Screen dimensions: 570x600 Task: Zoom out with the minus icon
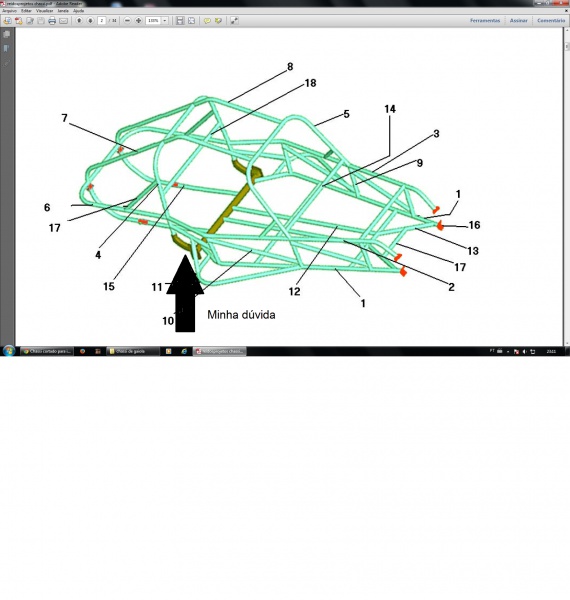pos(127,21)
